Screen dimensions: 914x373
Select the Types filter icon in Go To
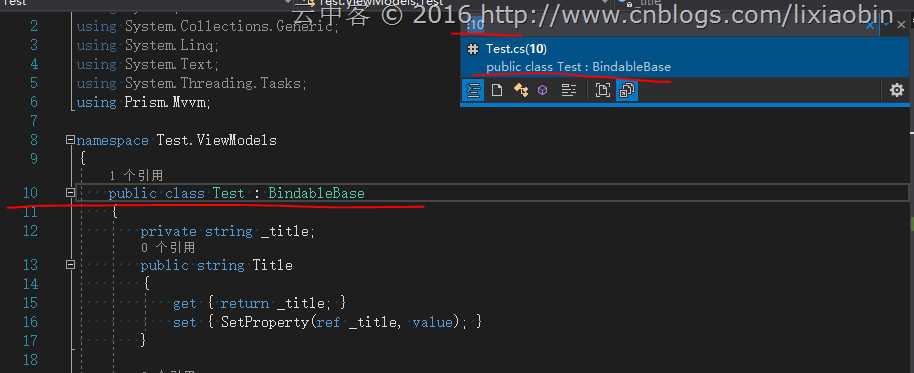(521, 90)
